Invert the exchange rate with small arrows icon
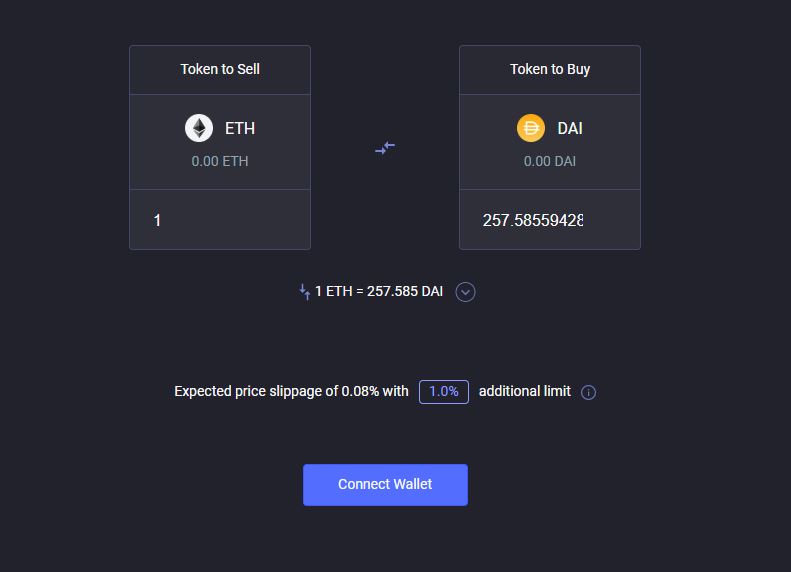Screen dimensions: 791x572 pos(305,292)
